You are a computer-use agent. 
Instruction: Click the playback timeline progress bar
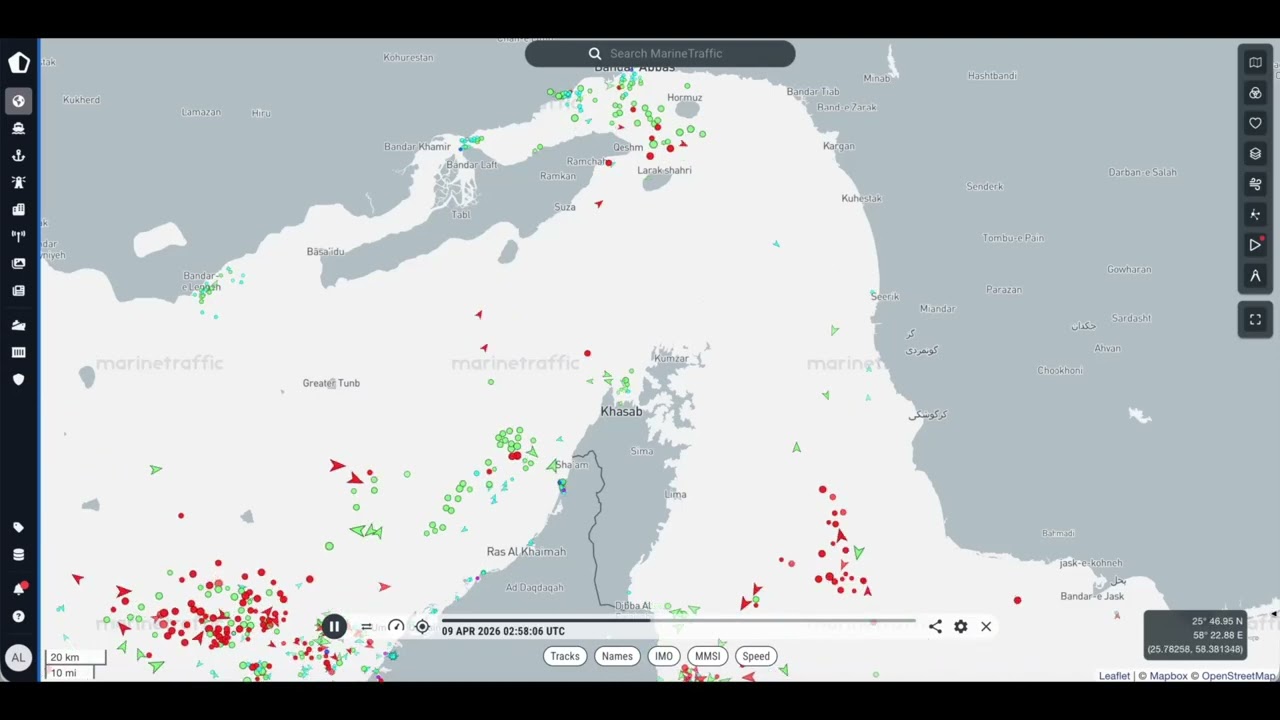[x=680, y=620]
